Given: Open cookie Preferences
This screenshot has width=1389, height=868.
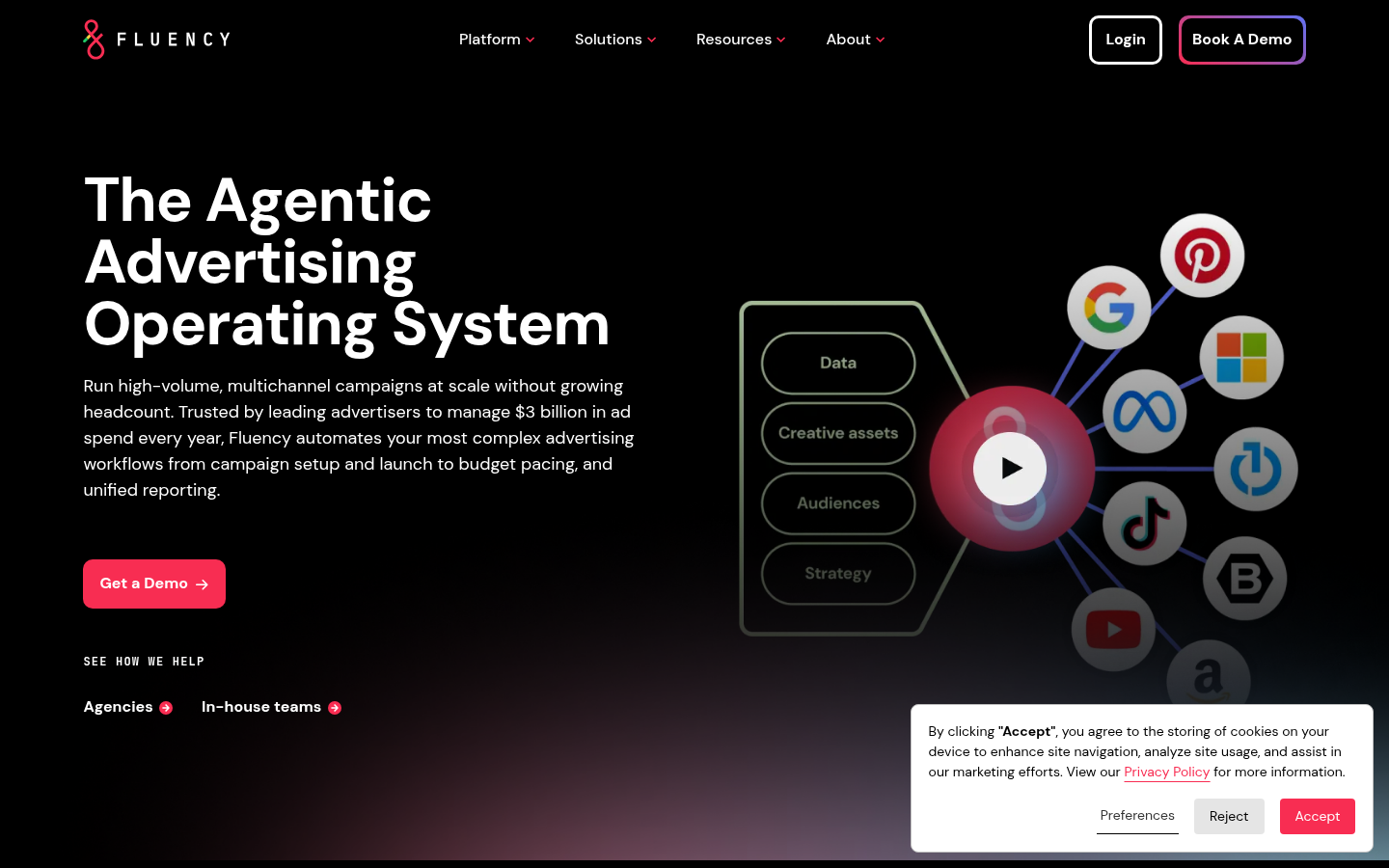Looking at the screenshot, I should click(x=1137, y=816).
